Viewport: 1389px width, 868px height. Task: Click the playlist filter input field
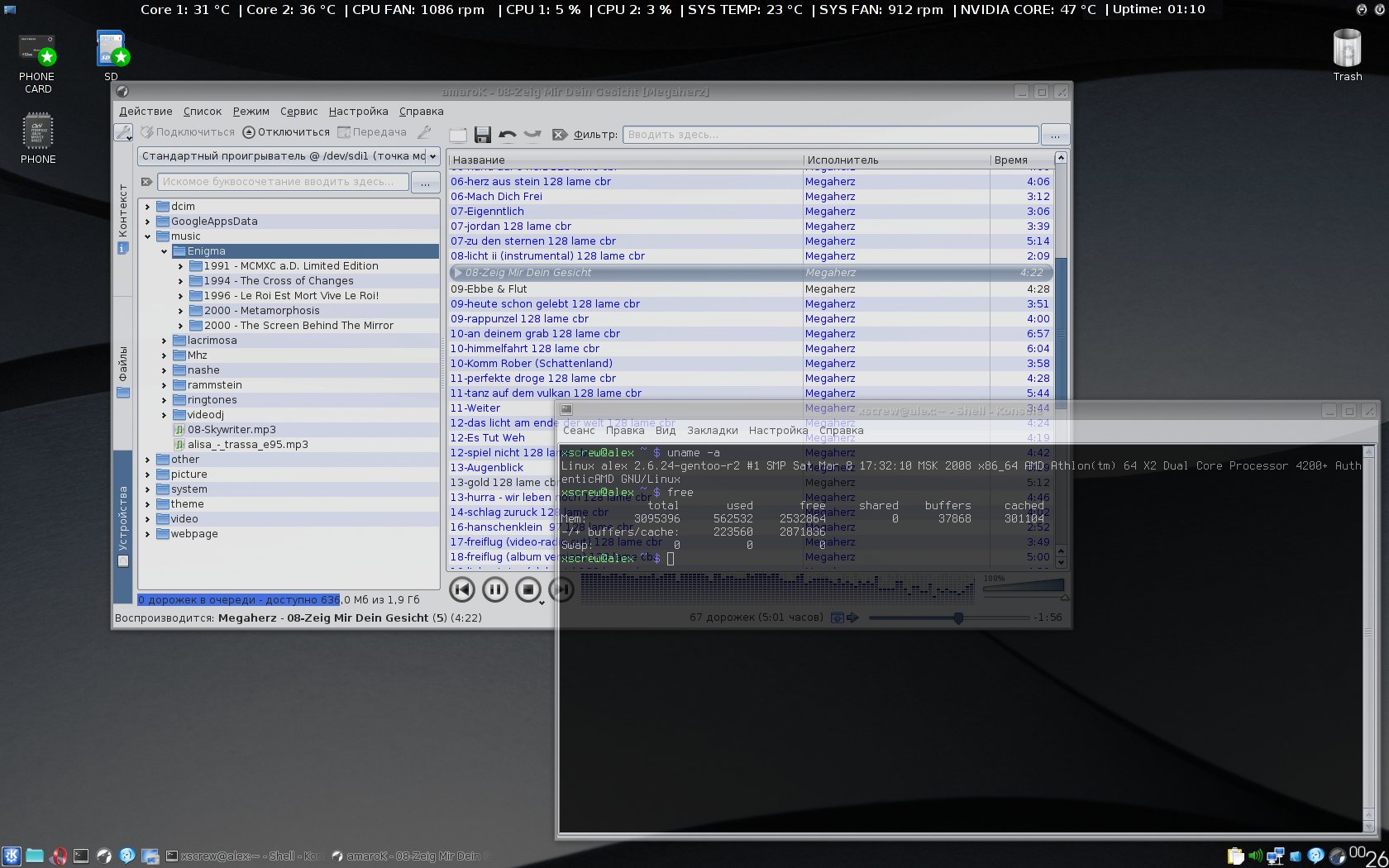[830, 135]
